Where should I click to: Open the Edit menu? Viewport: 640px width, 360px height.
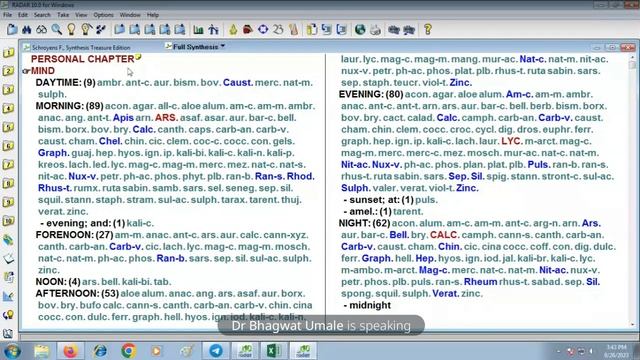point(23,15)
